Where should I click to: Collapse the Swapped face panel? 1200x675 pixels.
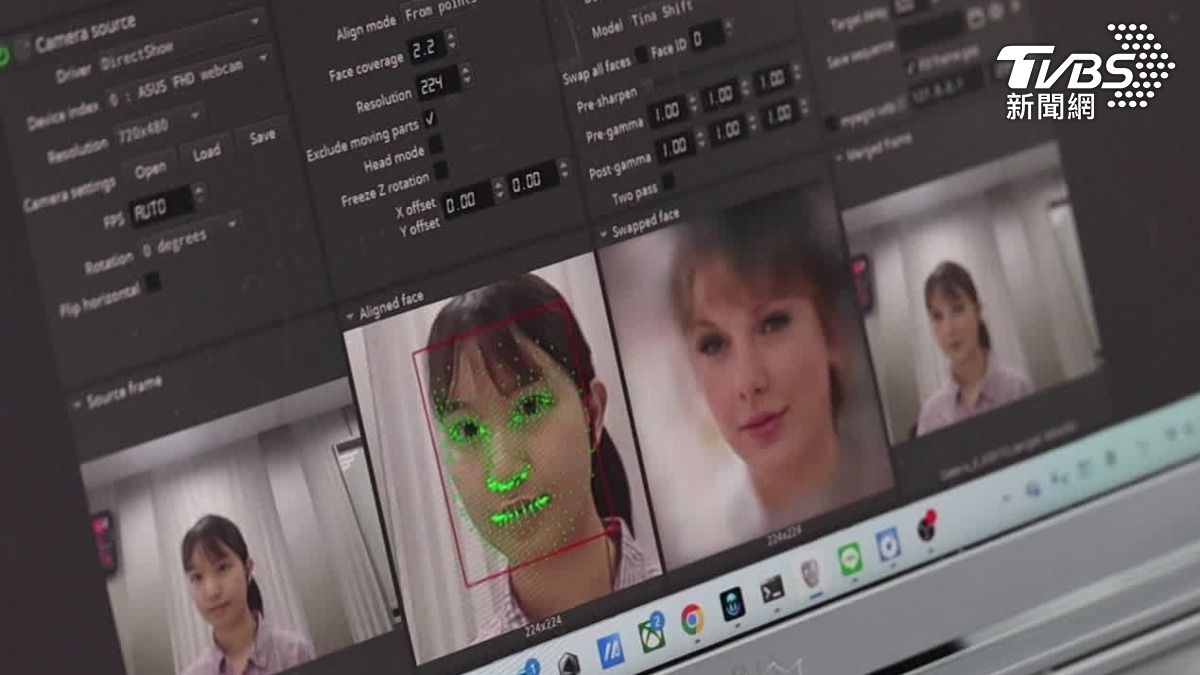click(603, 234)
